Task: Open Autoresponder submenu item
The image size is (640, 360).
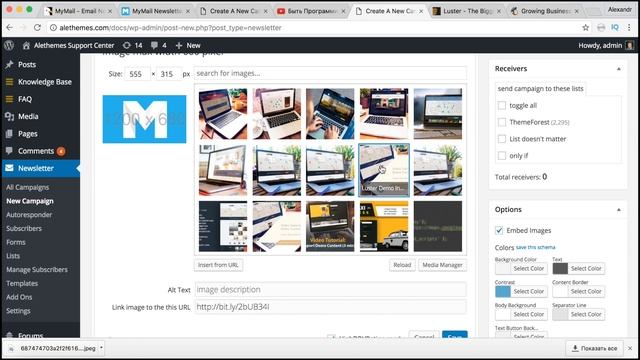Action: pyautogui.click(x=29, y=215)
